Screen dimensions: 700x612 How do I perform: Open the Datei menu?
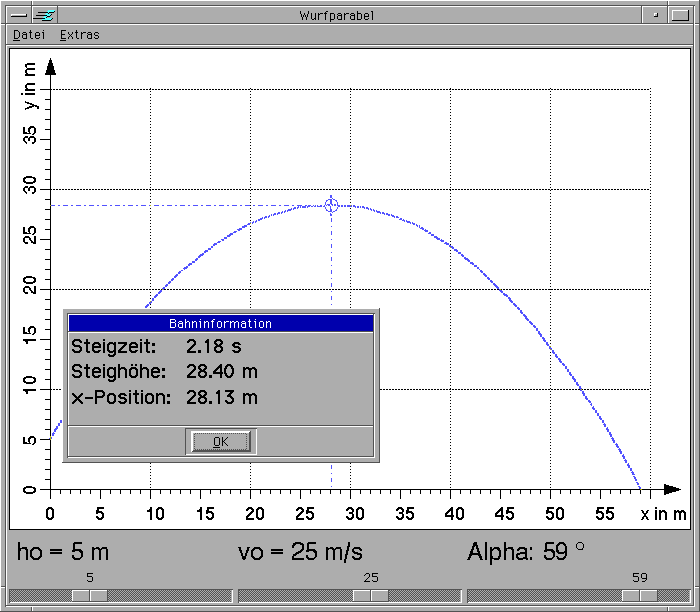(x=28, y=34)
